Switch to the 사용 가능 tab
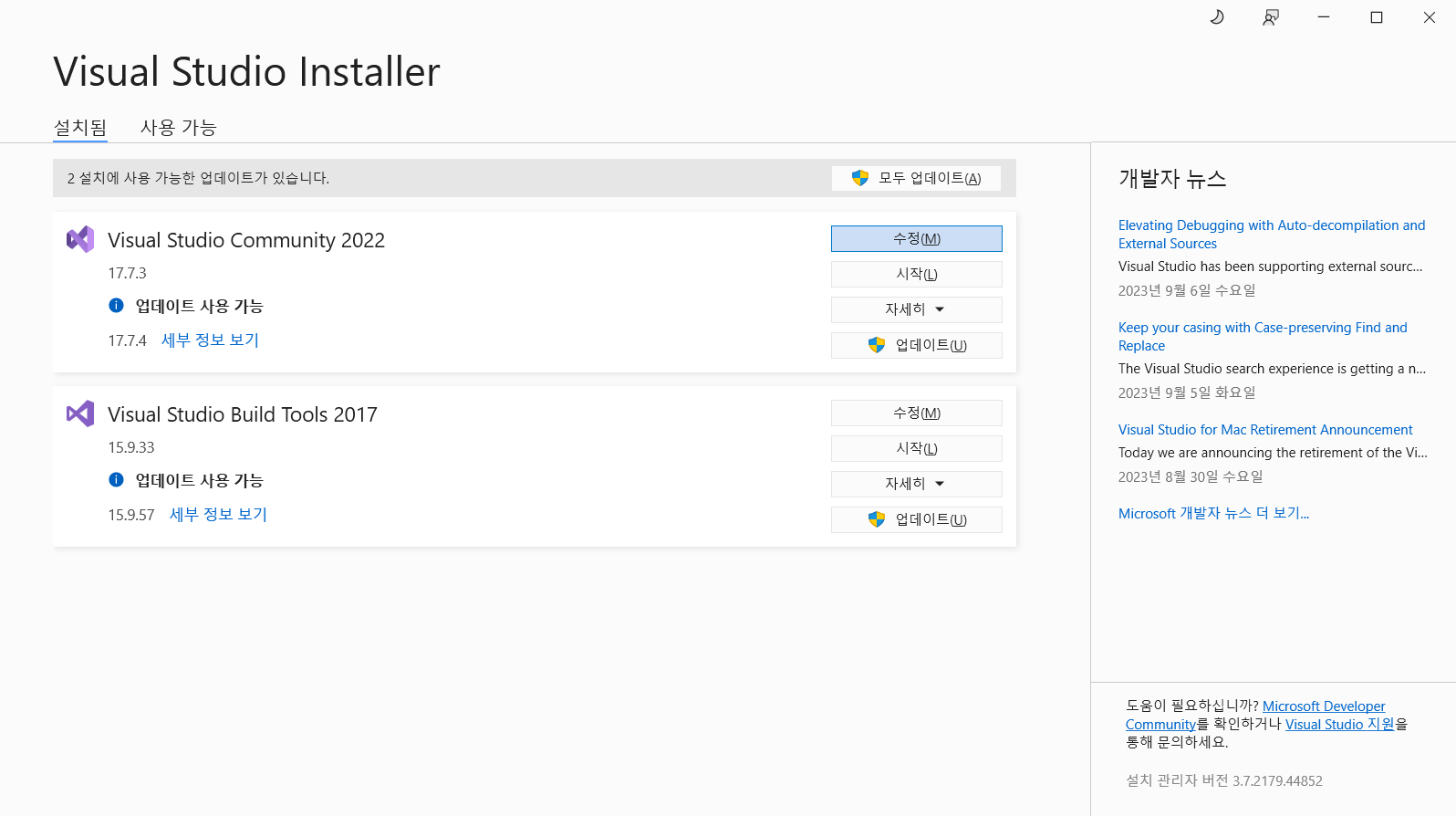The height and width of the screenshot is (816, 1456). 178,127
